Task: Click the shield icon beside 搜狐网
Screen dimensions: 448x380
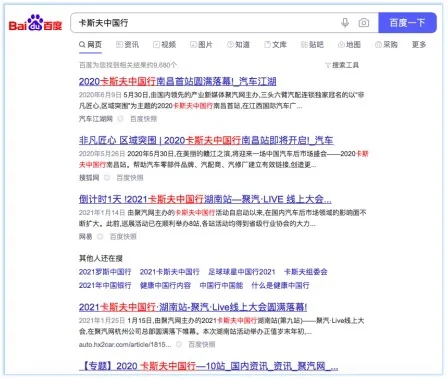Action: (x=107, y=178)
